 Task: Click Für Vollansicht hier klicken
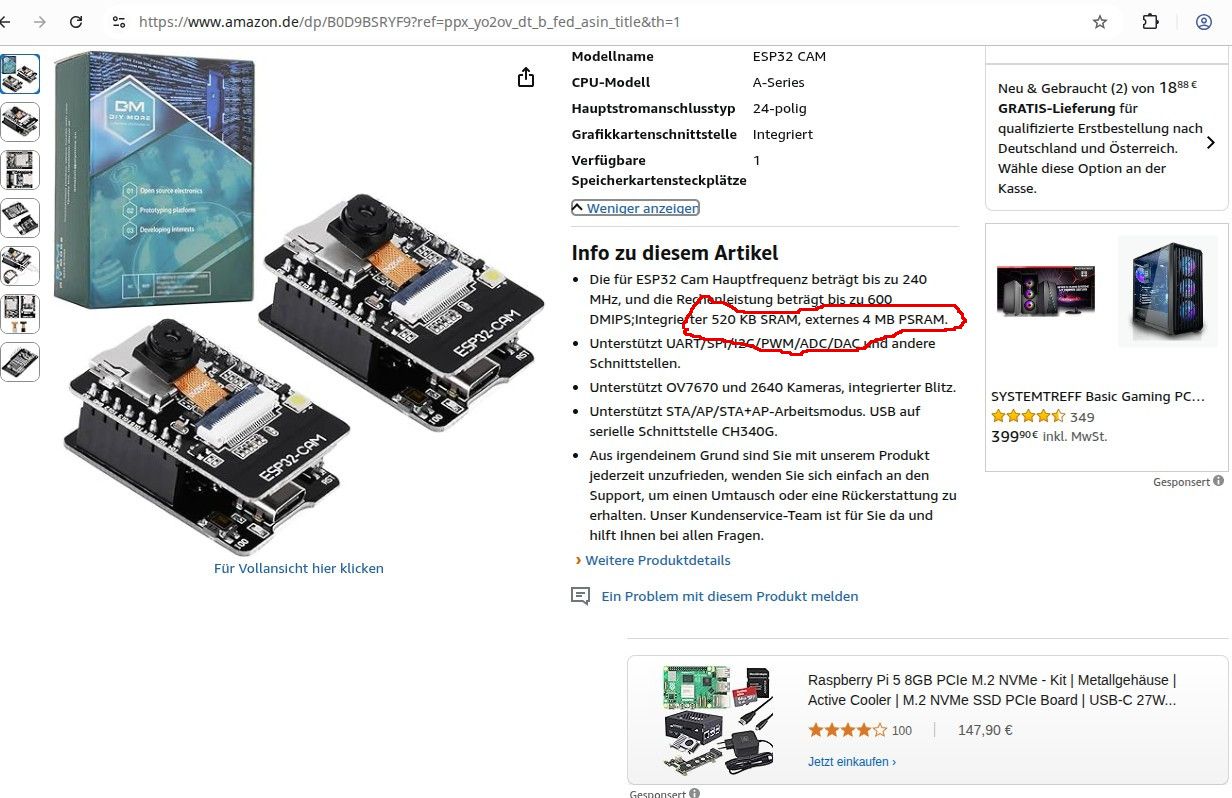point(299,568)
